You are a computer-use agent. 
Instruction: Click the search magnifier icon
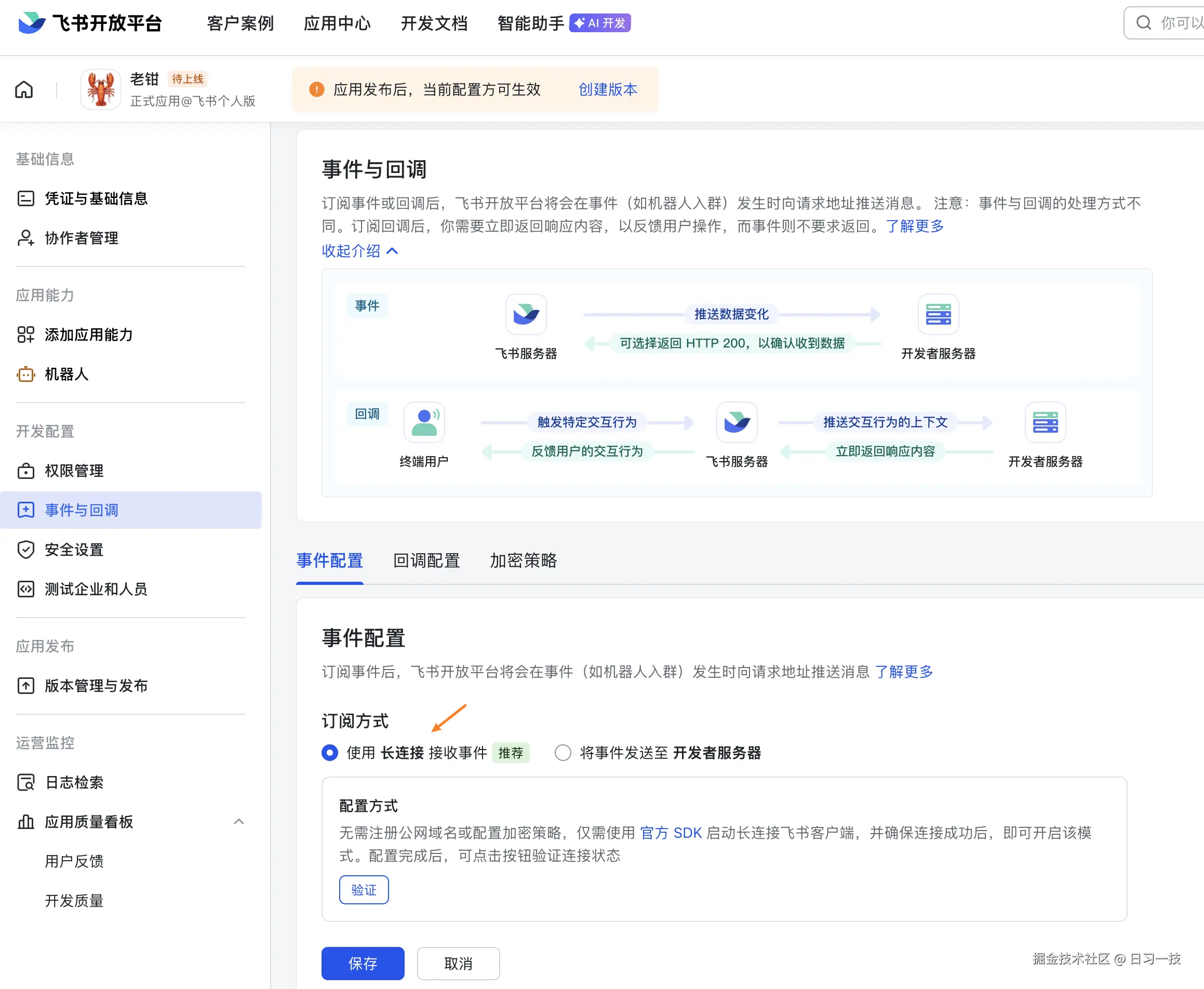click(1143, 23)
